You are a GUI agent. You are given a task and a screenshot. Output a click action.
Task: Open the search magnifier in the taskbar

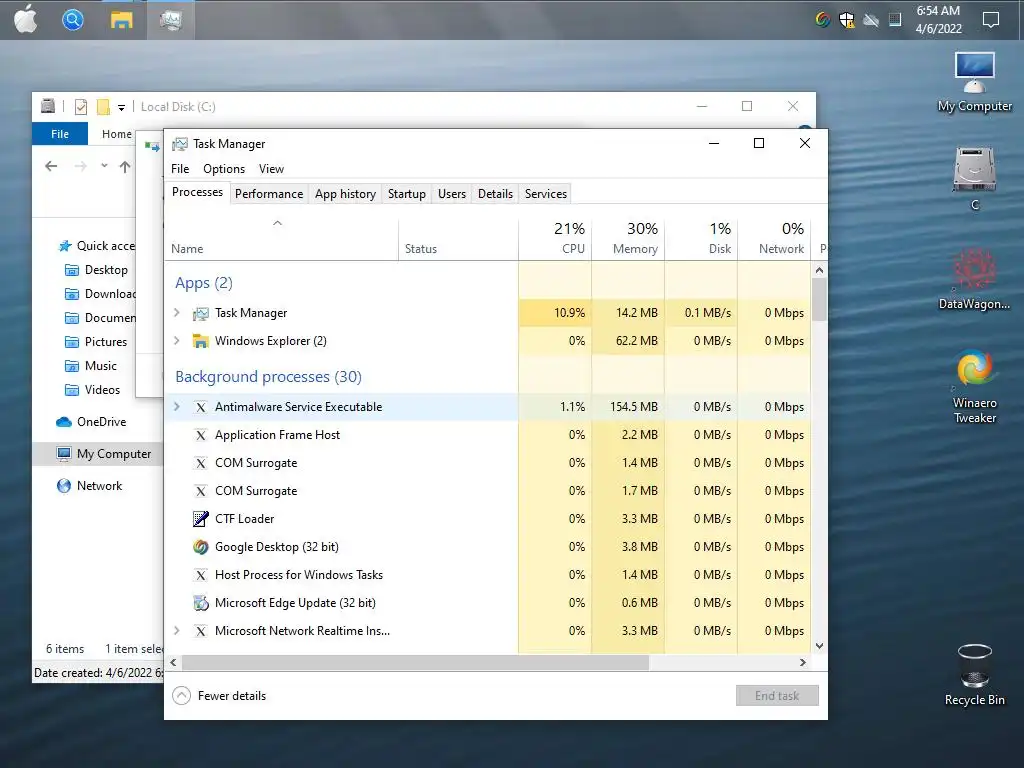click(73, 20)
